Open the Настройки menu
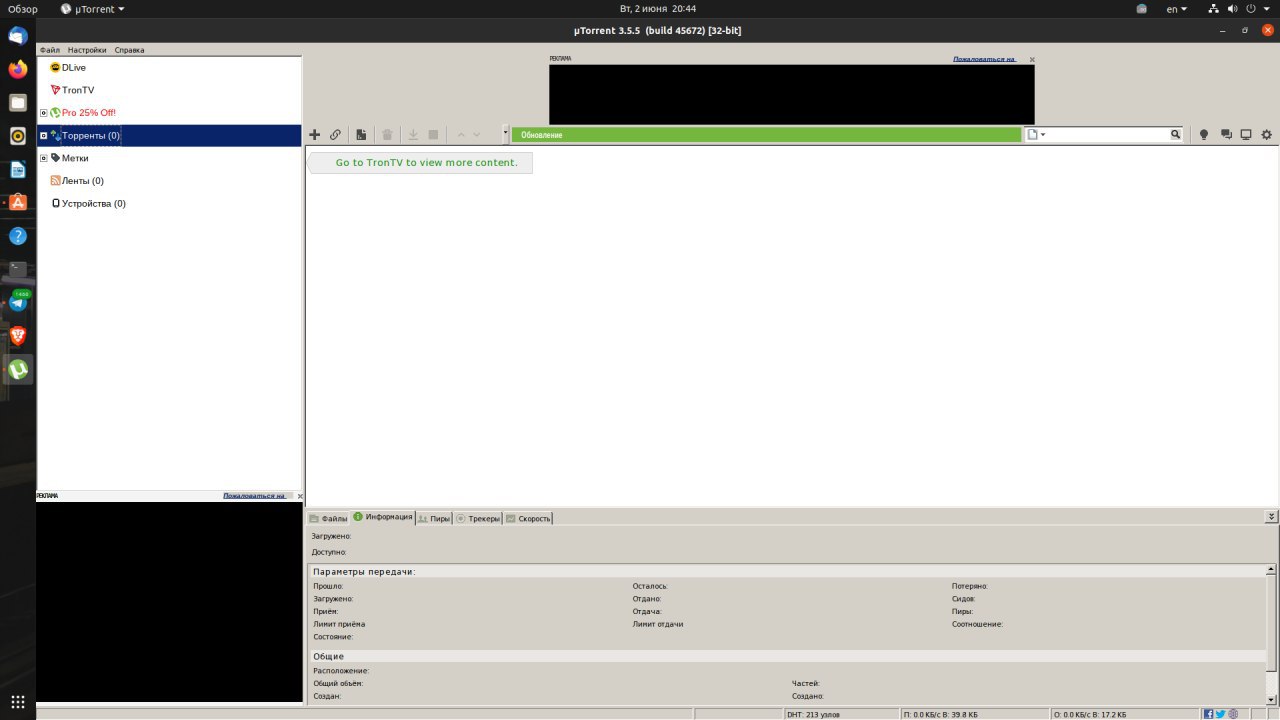Image resolution: width=1280 pixels, height=720 pixels. click(87, 50)
